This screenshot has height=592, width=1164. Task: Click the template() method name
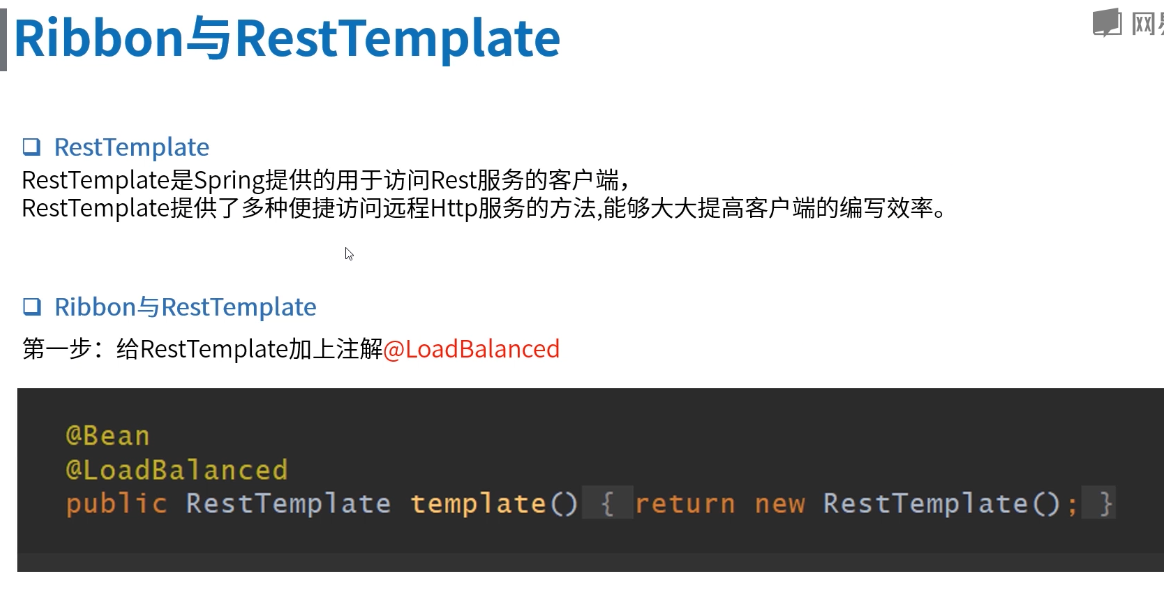tap(494, 504)
